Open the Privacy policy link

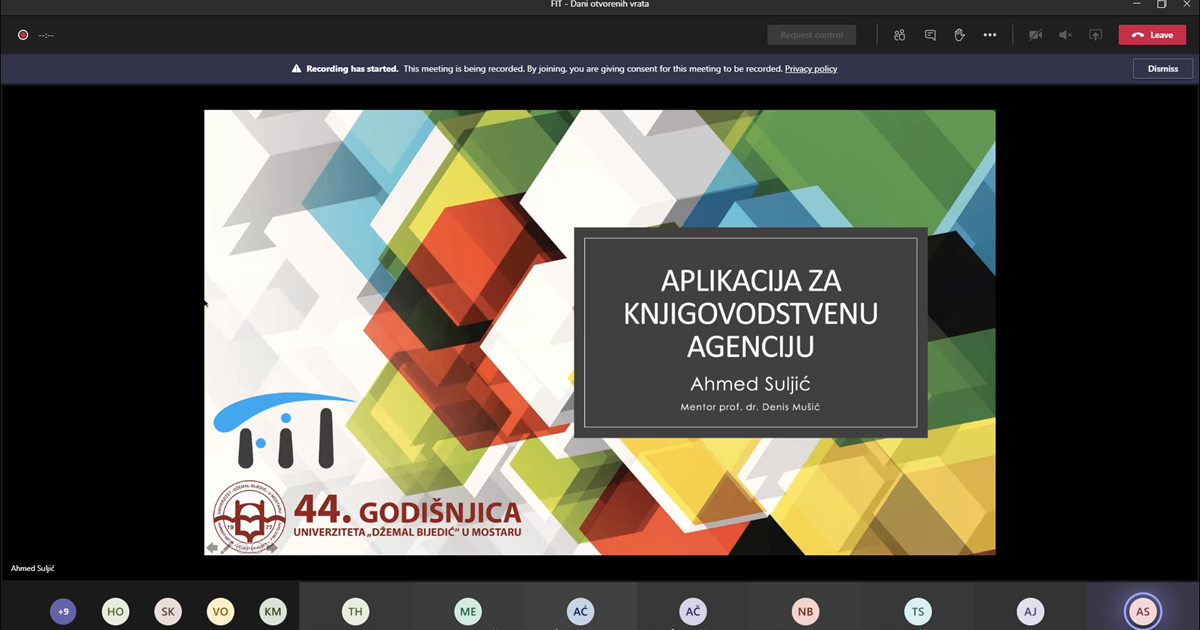tap(810, 69)
